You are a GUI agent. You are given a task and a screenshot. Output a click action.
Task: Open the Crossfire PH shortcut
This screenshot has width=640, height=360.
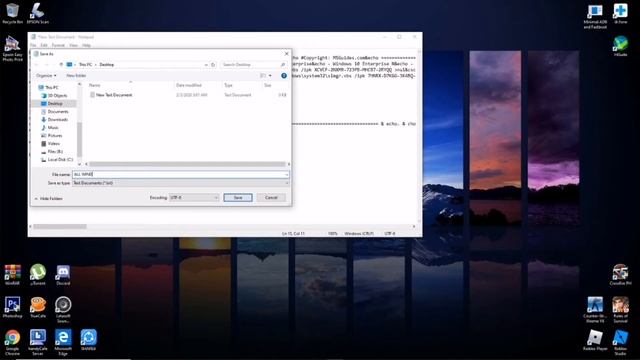coord(620,274)
